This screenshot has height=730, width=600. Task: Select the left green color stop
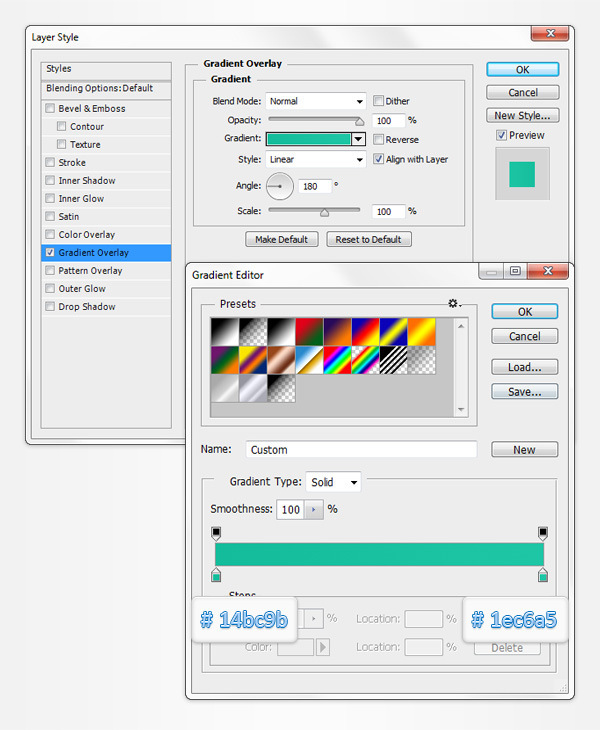point(216,575)
